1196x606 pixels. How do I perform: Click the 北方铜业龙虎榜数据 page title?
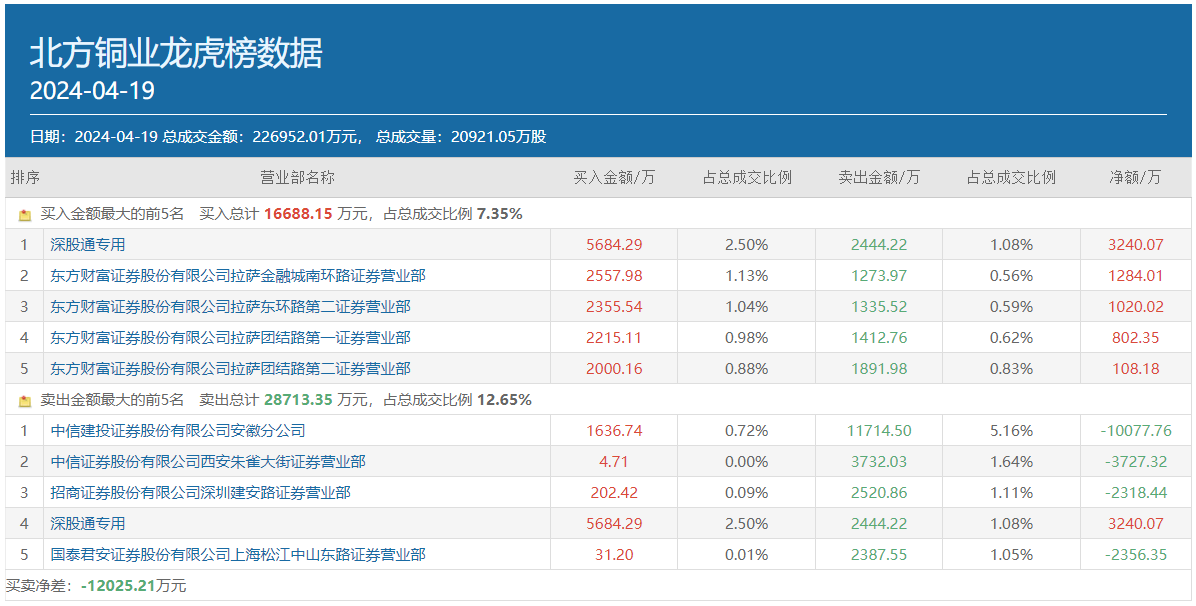pyautogui.click(x=176, y=53)
